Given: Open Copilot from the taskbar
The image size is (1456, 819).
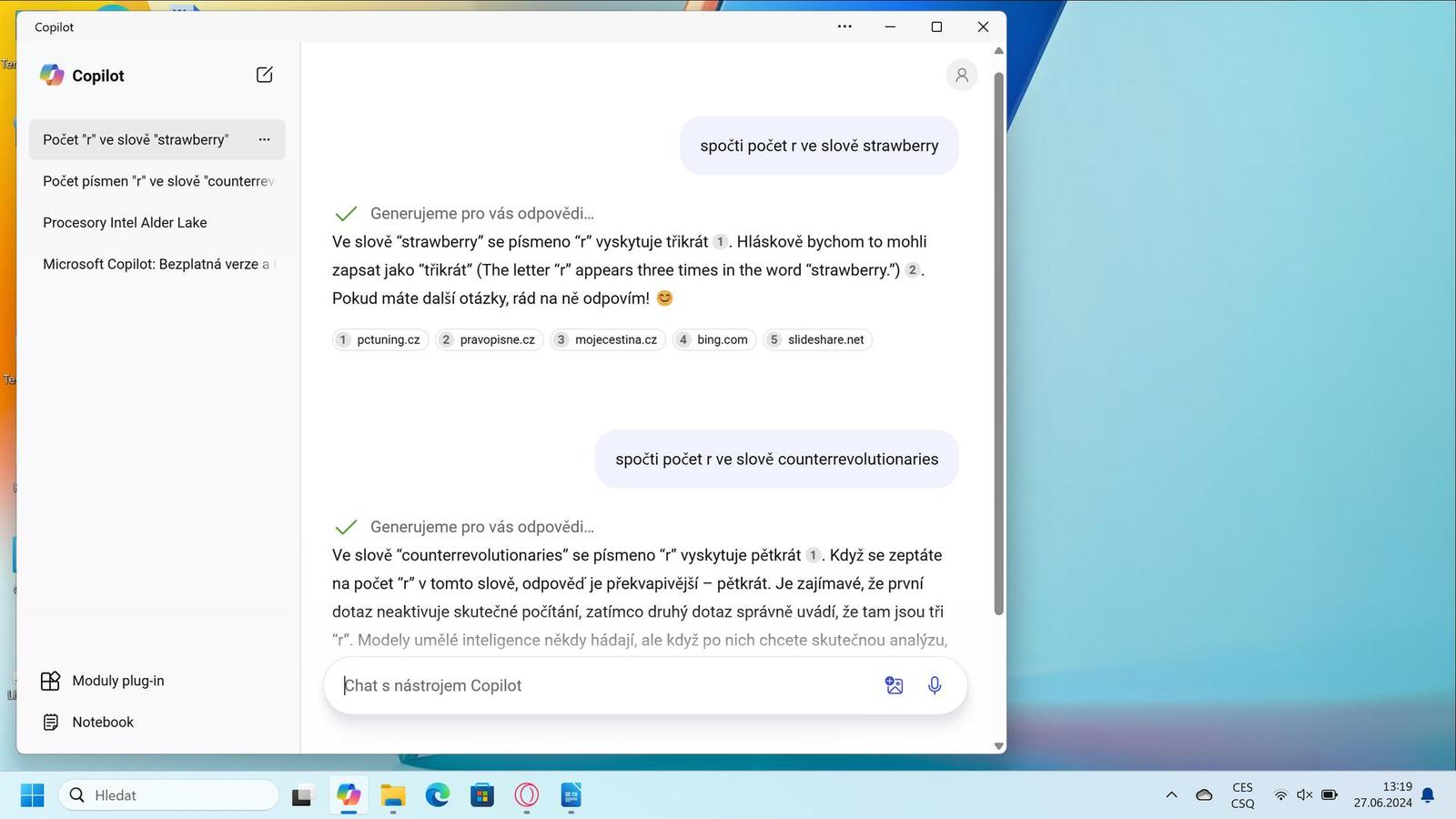Looking at the screenshot, I should point(348,795).
